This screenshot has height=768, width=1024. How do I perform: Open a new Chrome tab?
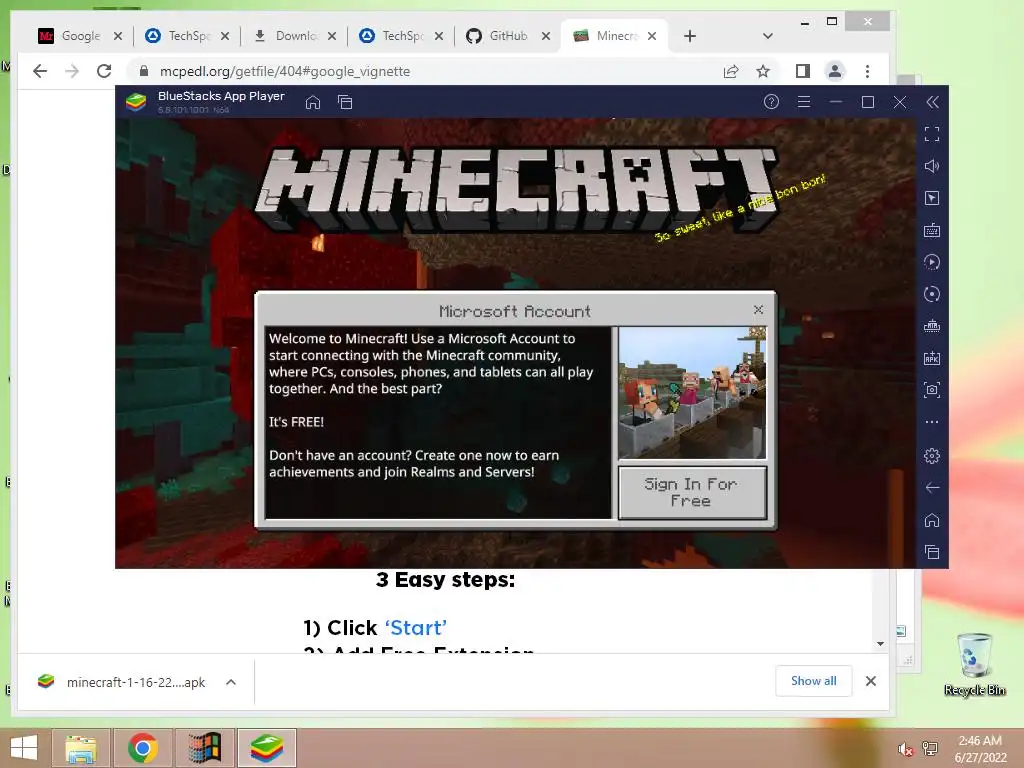click(x=690, y=36)
